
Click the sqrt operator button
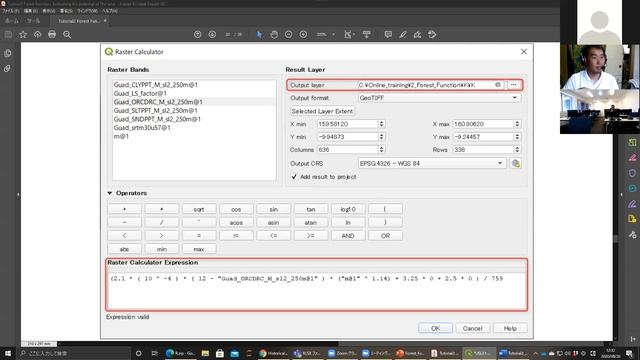(x=199, y=209)
